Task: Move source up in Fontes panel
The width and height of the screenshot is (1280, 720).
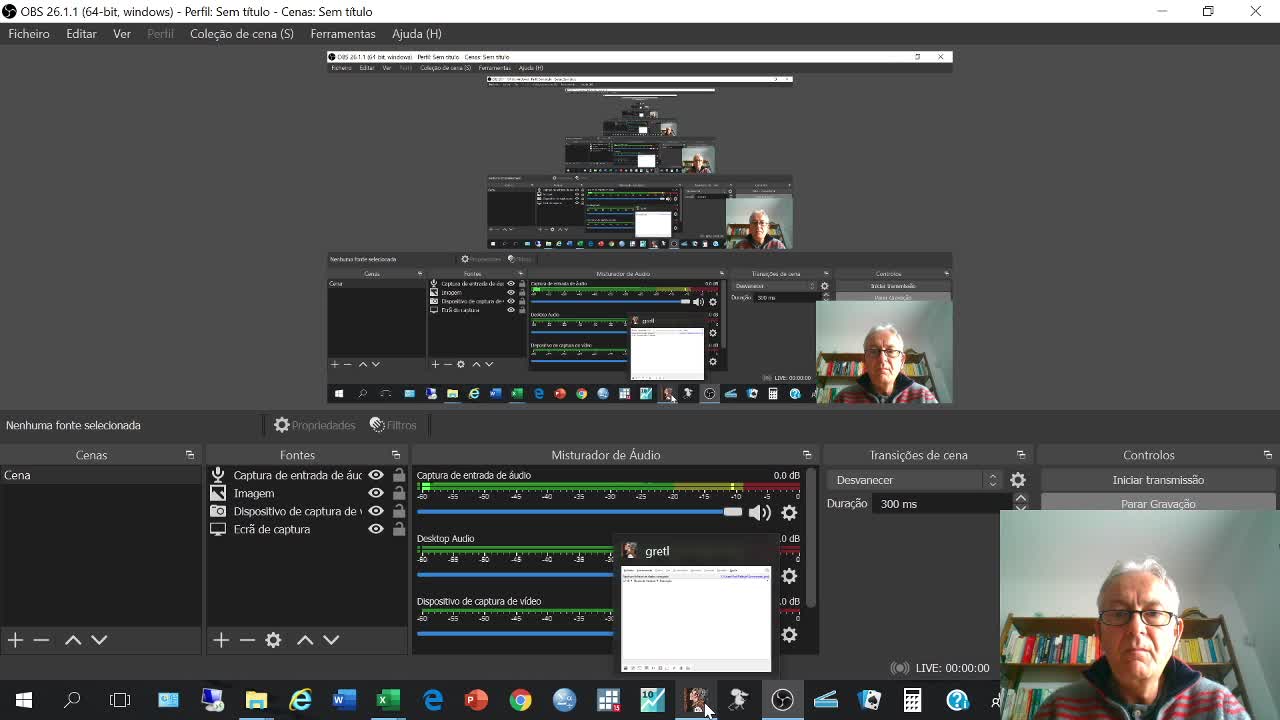Action: pyautogui.click(x=305, y=640)
